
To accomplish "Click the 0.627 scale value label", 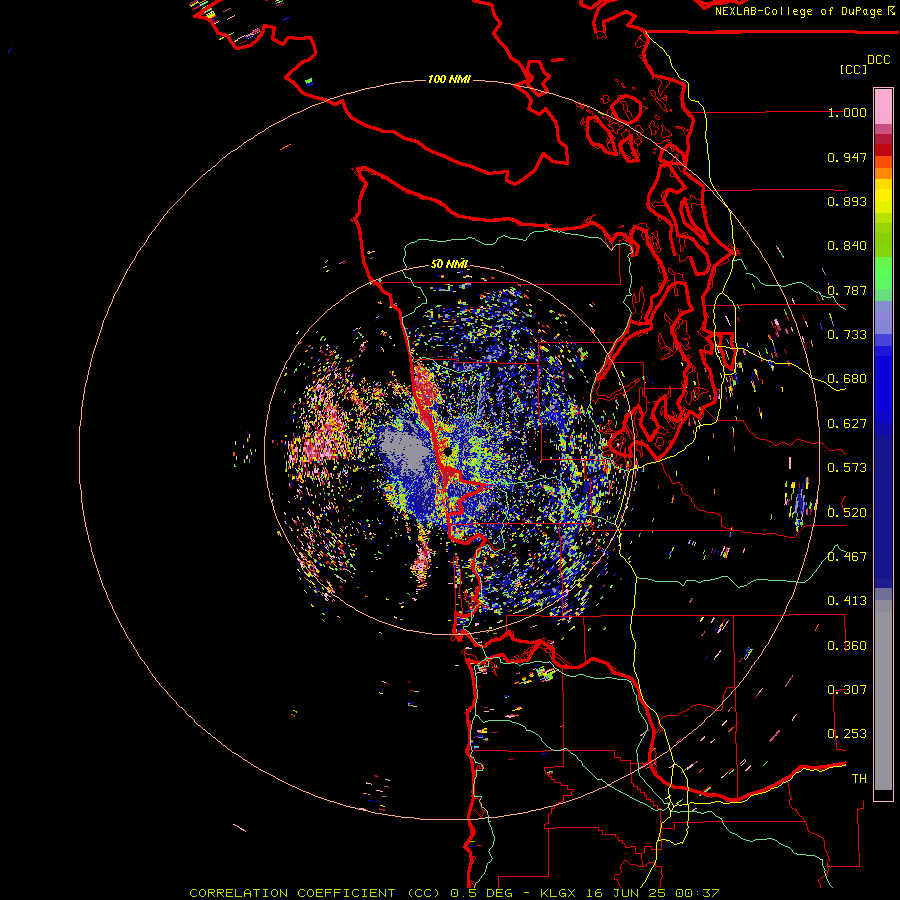I will (847, 424).
